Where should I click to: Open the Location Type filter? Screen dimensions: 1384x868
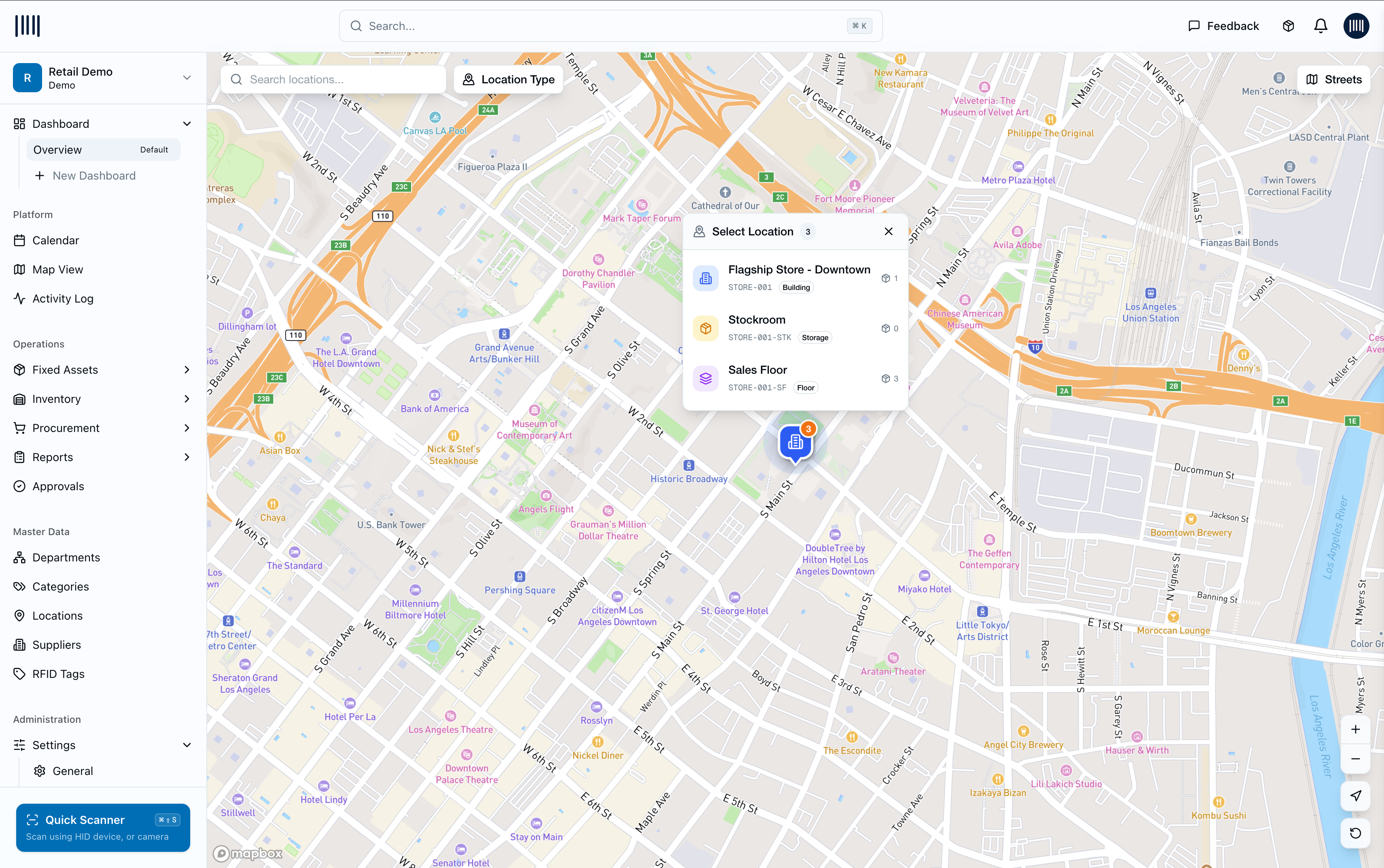508,79
